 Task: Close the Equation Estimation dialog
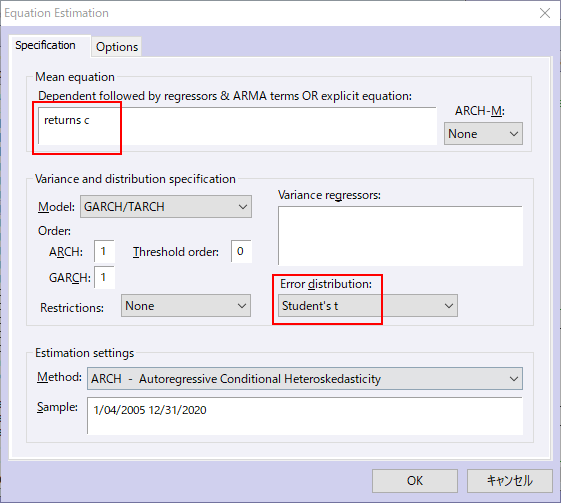click(x=545, y=13)
